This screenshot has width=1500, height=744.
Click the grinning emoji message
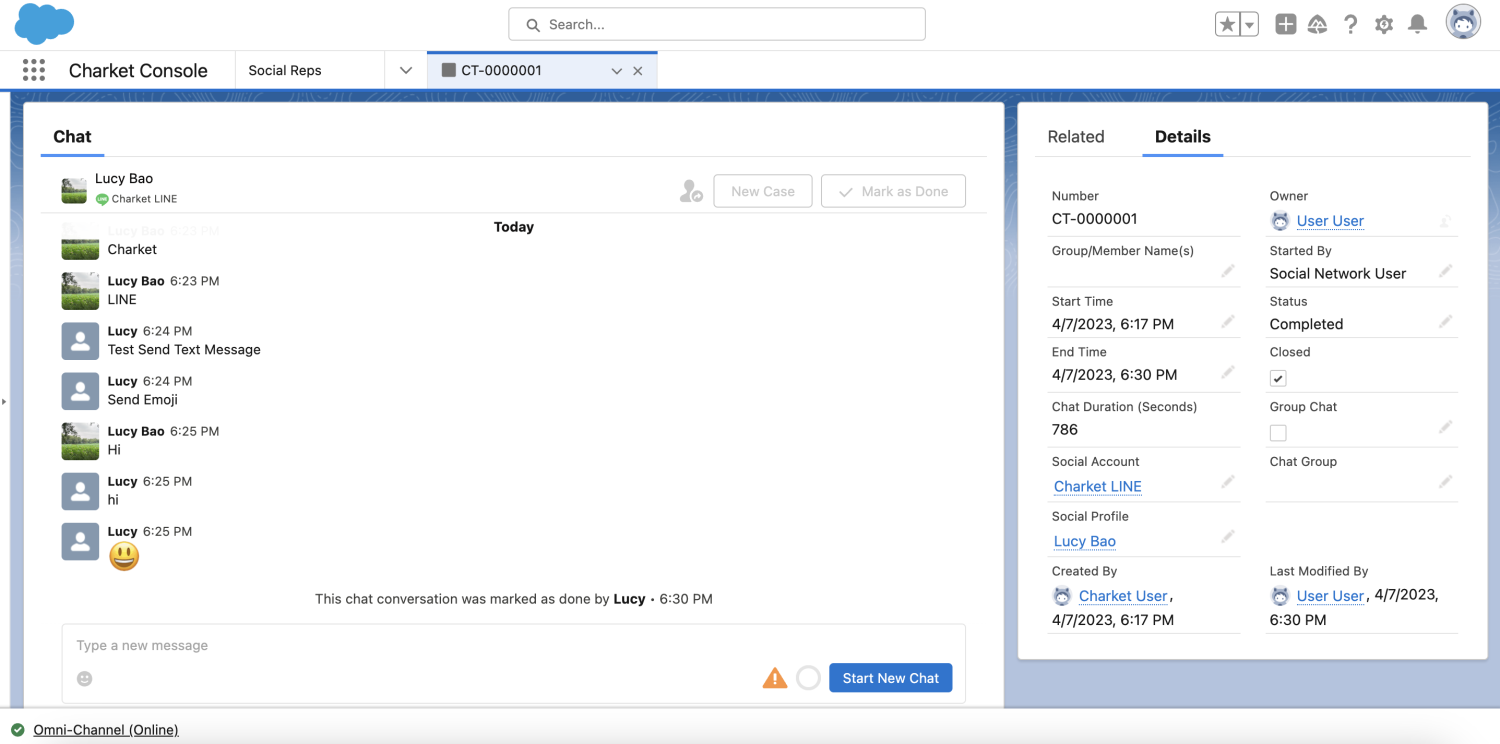124,556
